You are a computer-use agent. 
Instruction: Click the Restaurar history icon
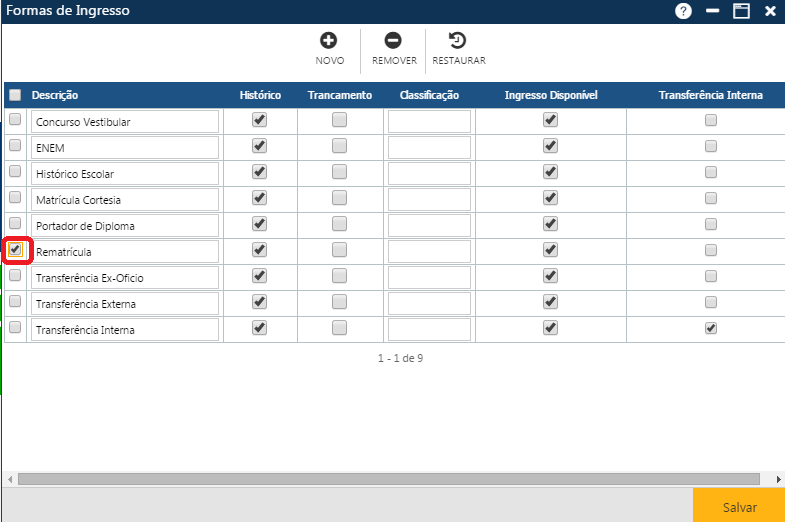click(x=458, y=41)
